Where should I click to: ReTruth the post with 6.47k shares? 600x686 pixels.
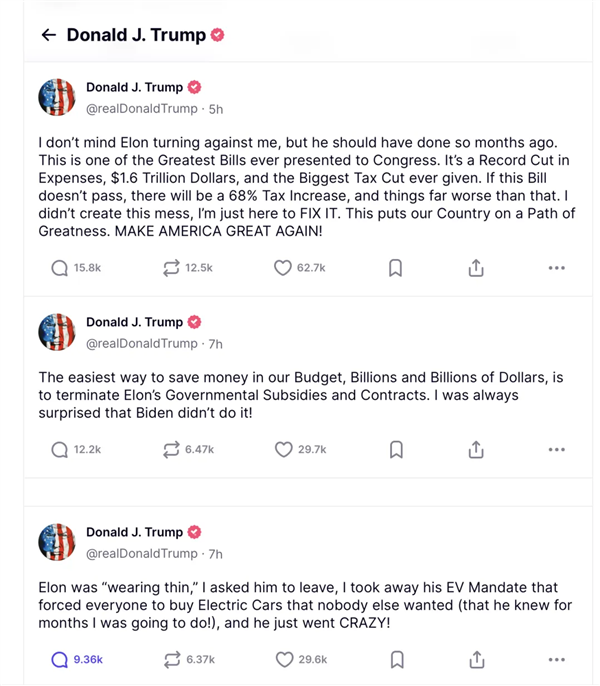click(171, 450)
